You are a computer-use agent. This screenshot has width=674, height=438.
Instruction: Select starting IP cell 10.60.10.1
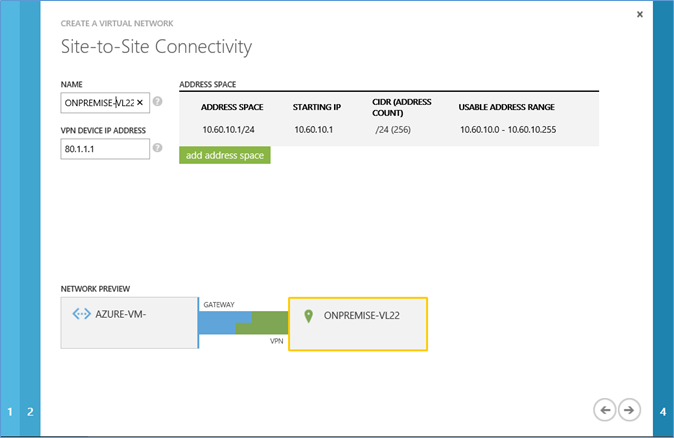tap(313, 129)
